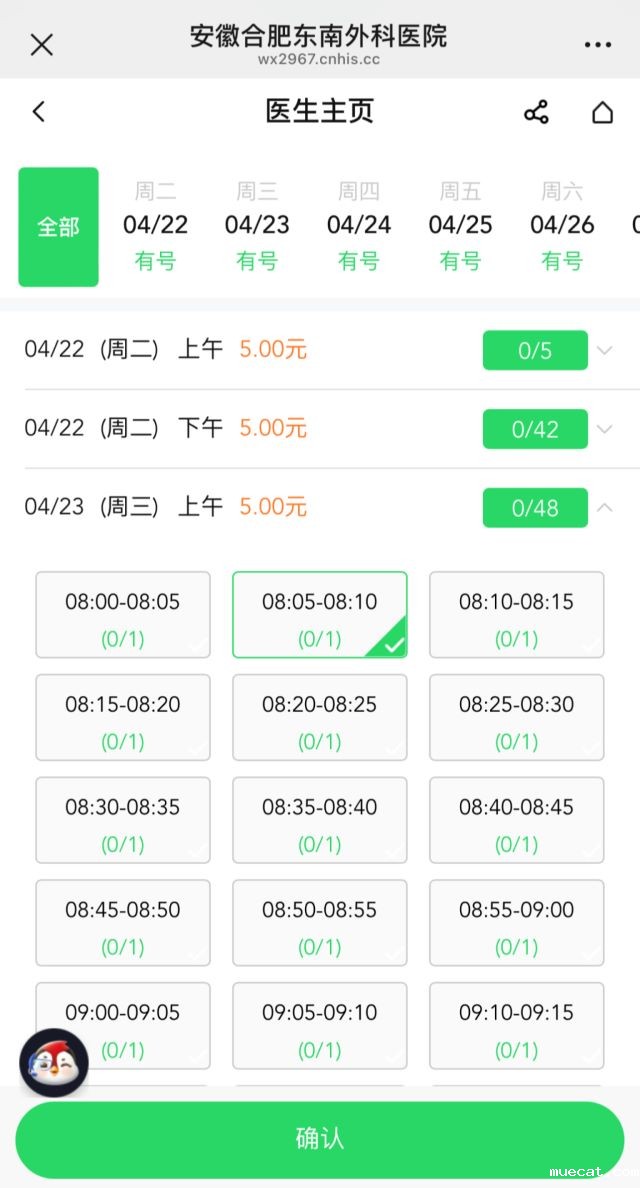Switch to the 全部 date tab

tap(59, 227)
